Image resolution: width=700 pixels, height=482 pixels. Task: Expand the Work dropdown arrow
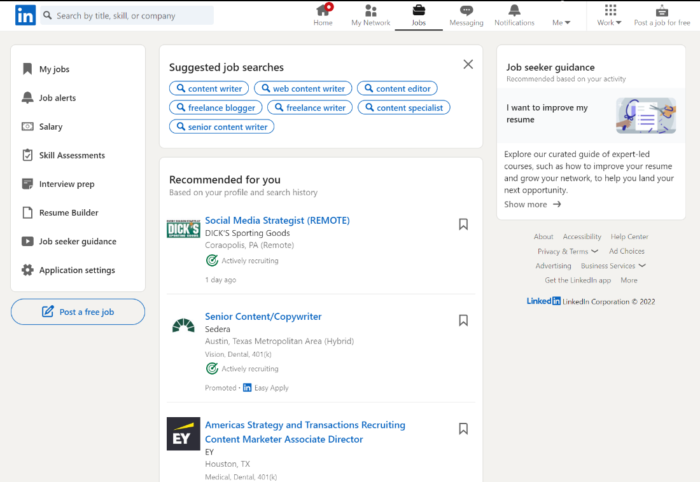tap(618, 22)
